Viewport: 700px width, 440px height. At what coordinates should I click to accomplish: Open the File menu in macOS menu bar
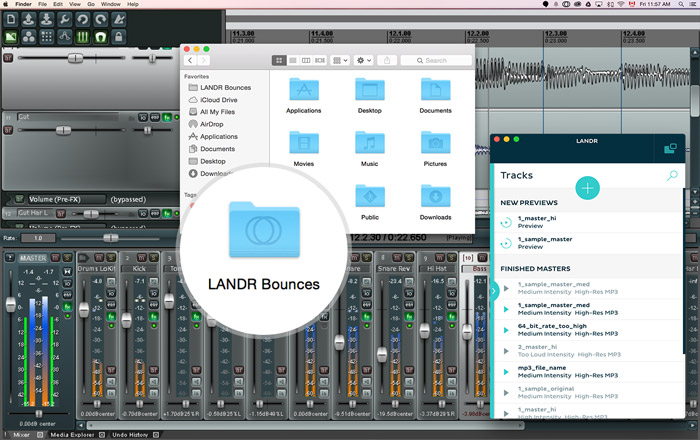coord(42,4)
